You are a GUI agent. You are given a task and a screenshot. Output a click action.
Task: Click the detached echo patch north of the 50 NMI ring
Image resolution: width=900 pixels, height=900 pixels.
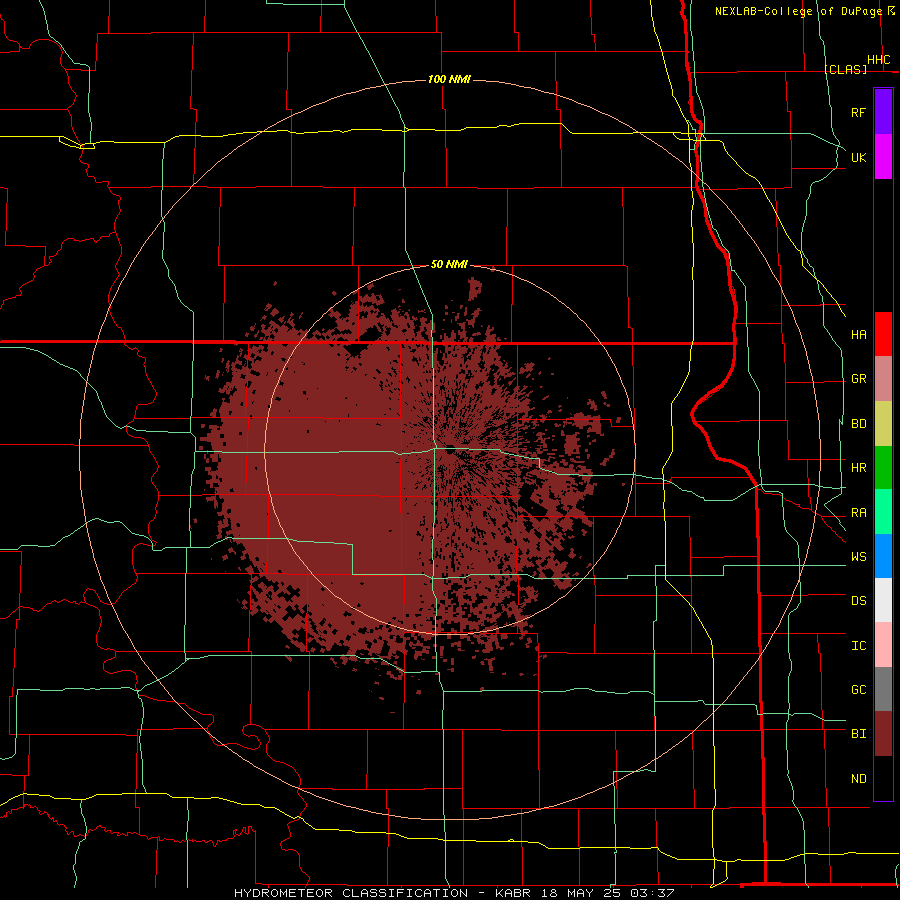tap(475, 288)
